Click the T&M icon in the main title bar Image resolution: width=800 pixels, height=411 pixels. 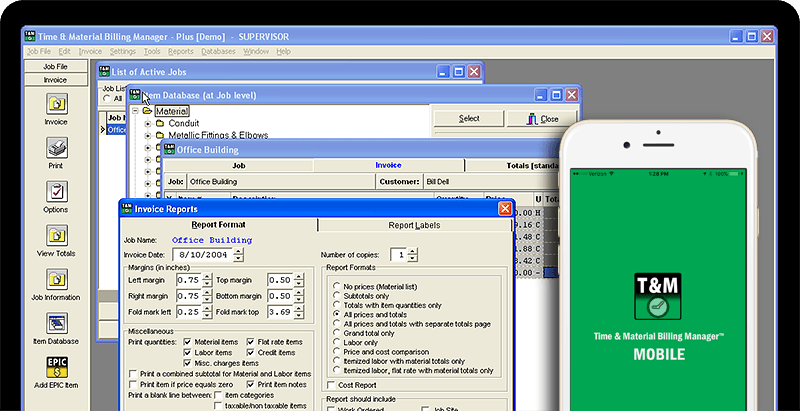tap(31, 37)
